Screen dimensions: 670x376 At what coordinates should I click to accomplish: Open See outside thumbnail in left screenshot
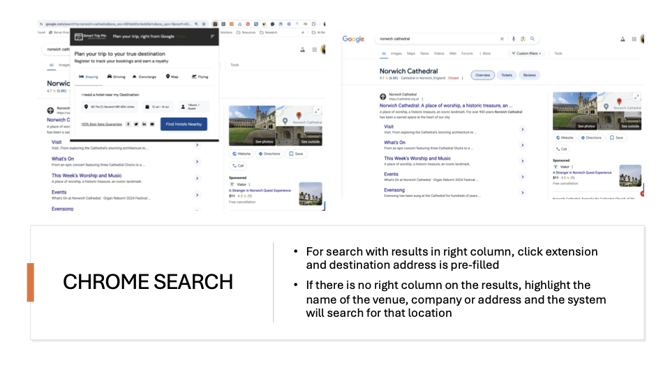(x=299, y=135)
